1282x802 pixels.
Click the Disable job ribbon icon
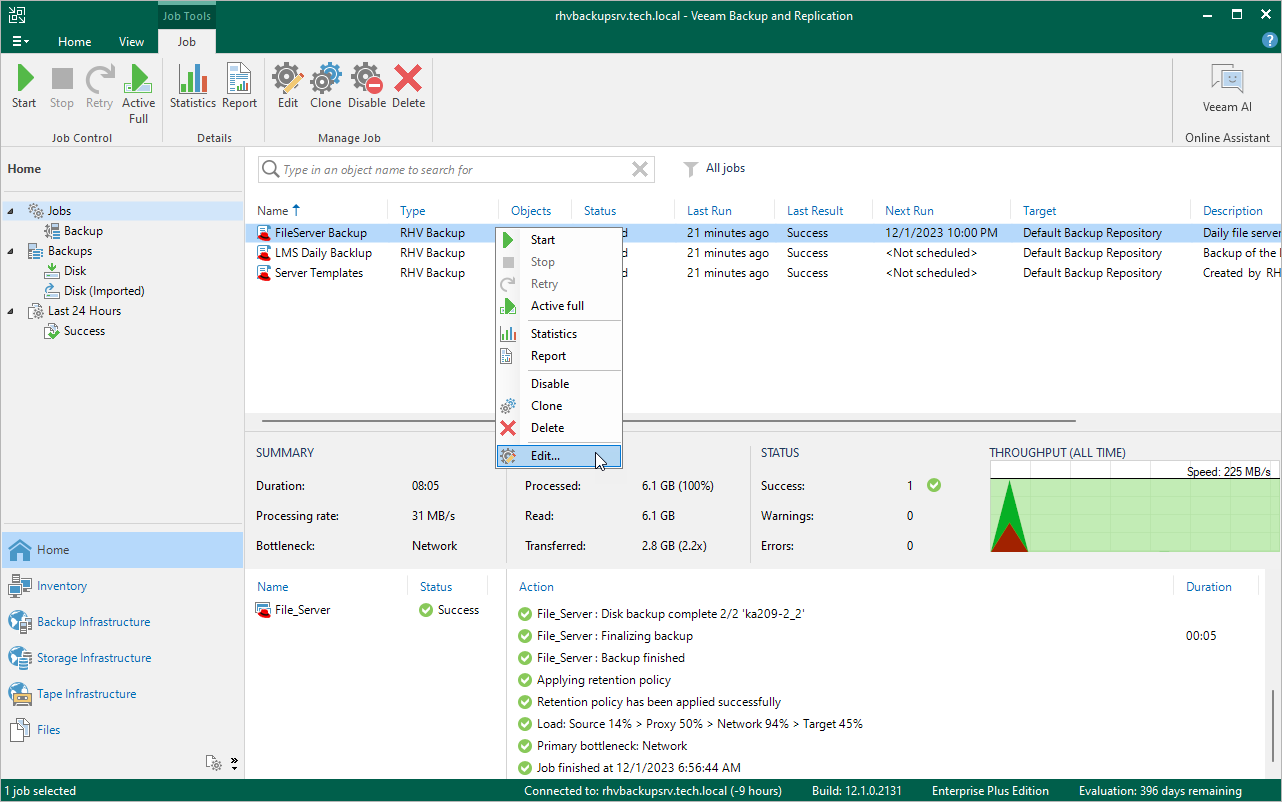click(x=367, y=86)
